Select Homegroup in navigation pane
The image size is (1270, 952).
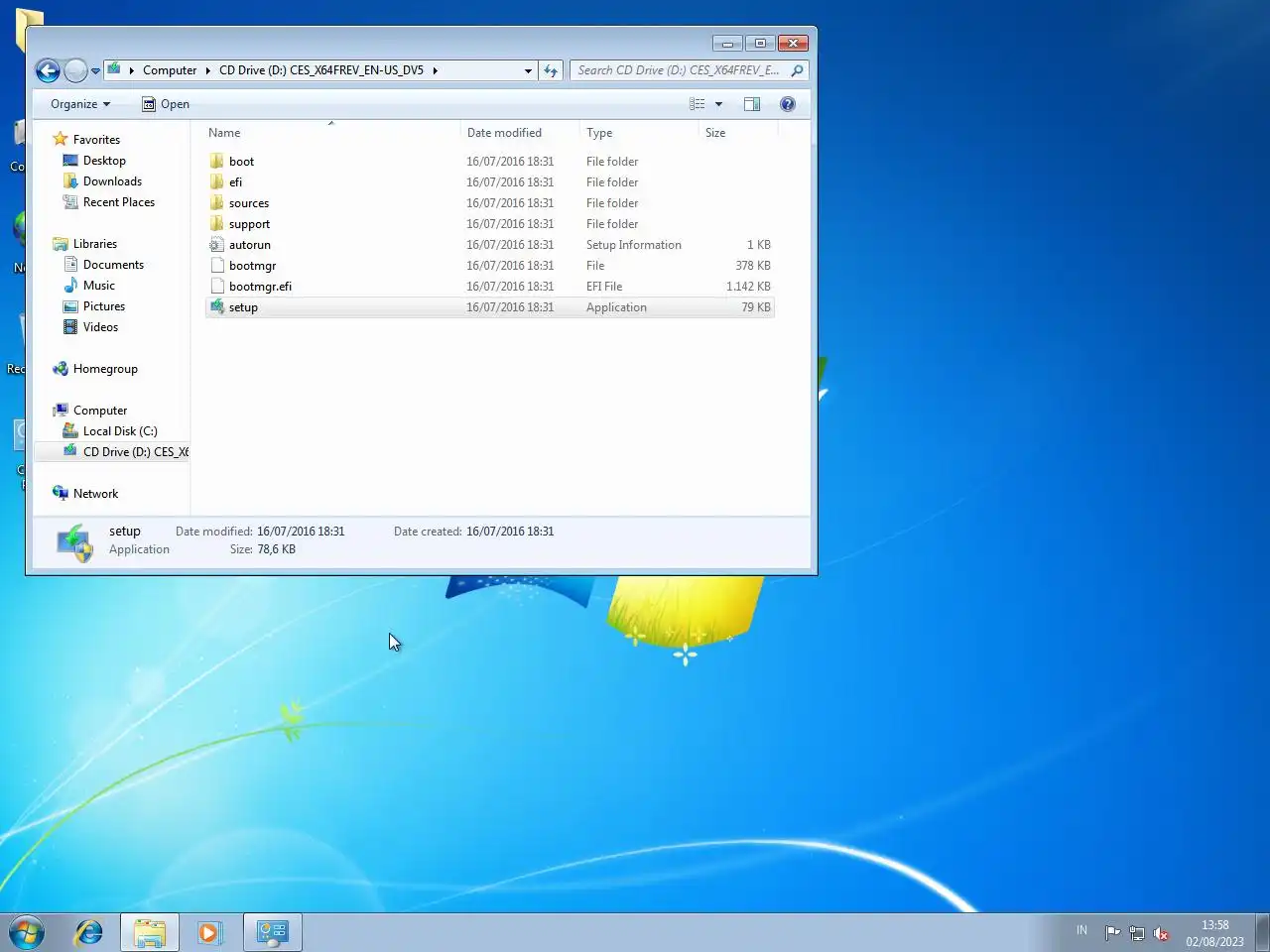105,369
